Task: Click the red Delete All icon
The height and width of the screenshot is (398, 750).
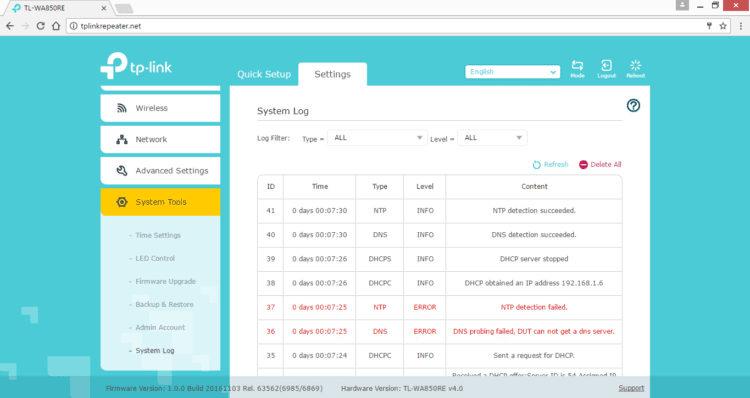Action: [583, 165]
